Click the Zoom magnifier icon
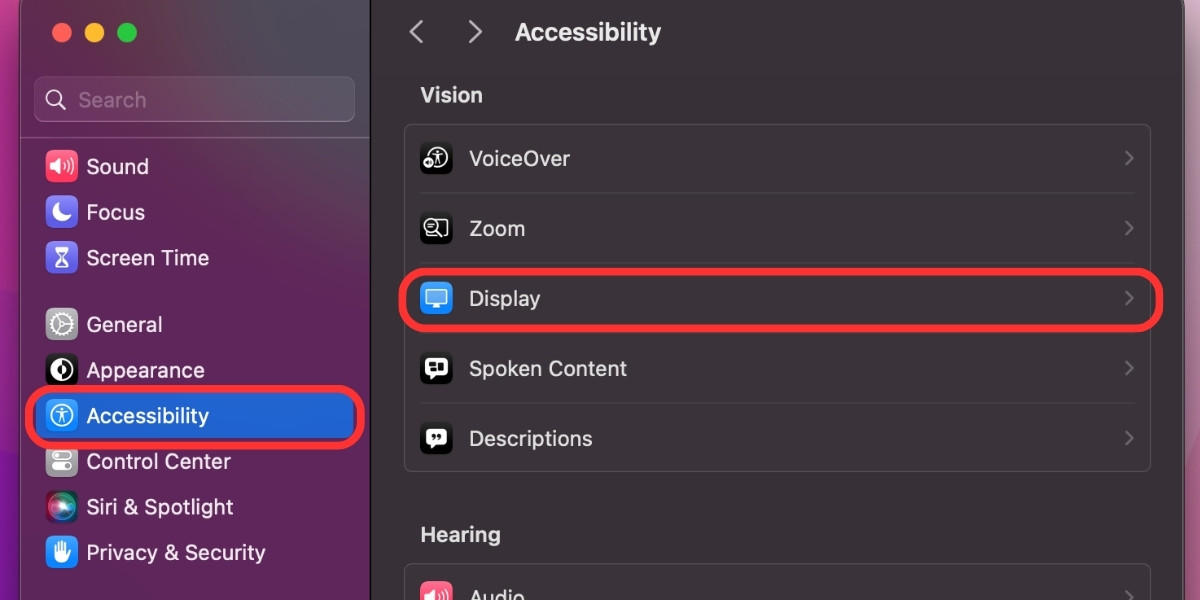The width and height of the screenshot is (1200, 600). [x=436, y=228]
